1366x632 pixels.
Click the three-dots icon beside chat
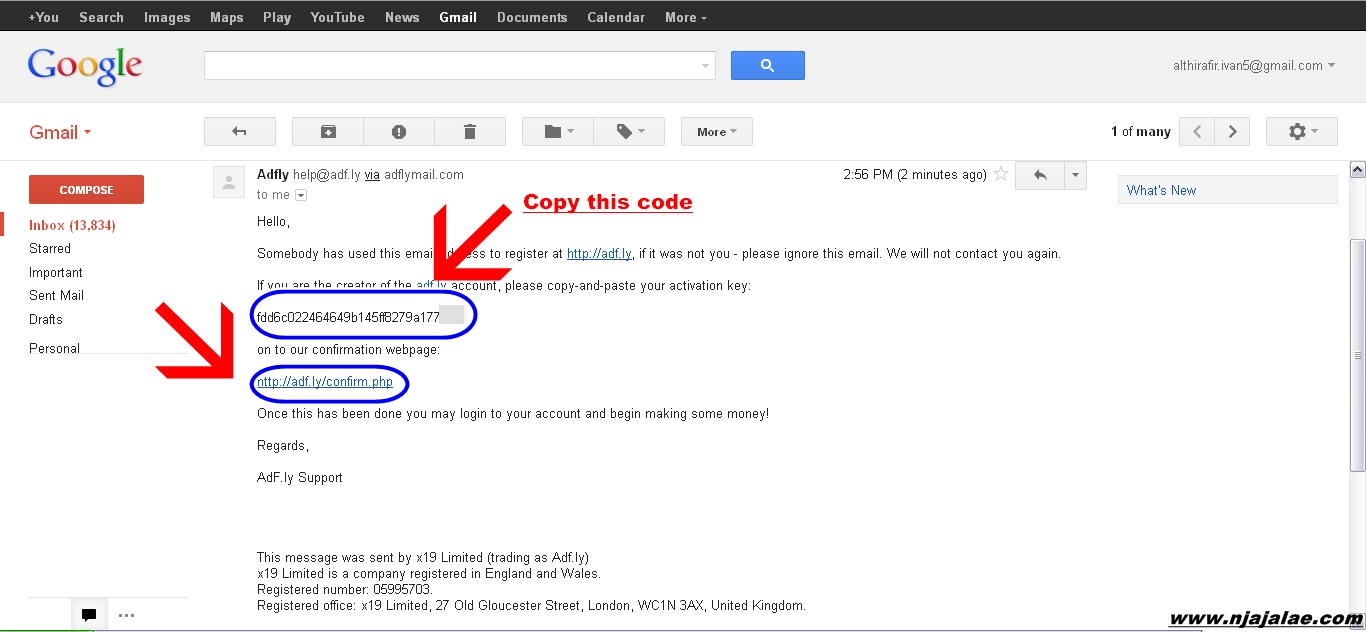click(126, 615)
